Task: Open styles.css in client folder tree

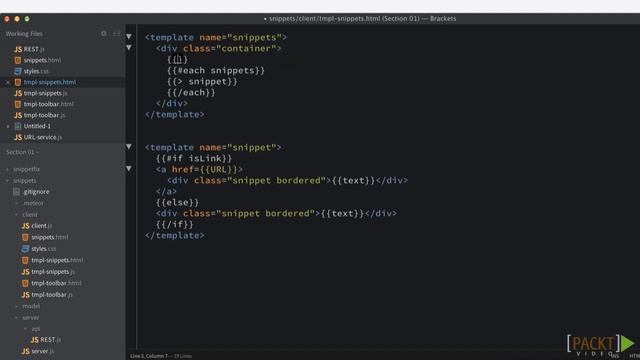Action: click(x=44, y=248)
